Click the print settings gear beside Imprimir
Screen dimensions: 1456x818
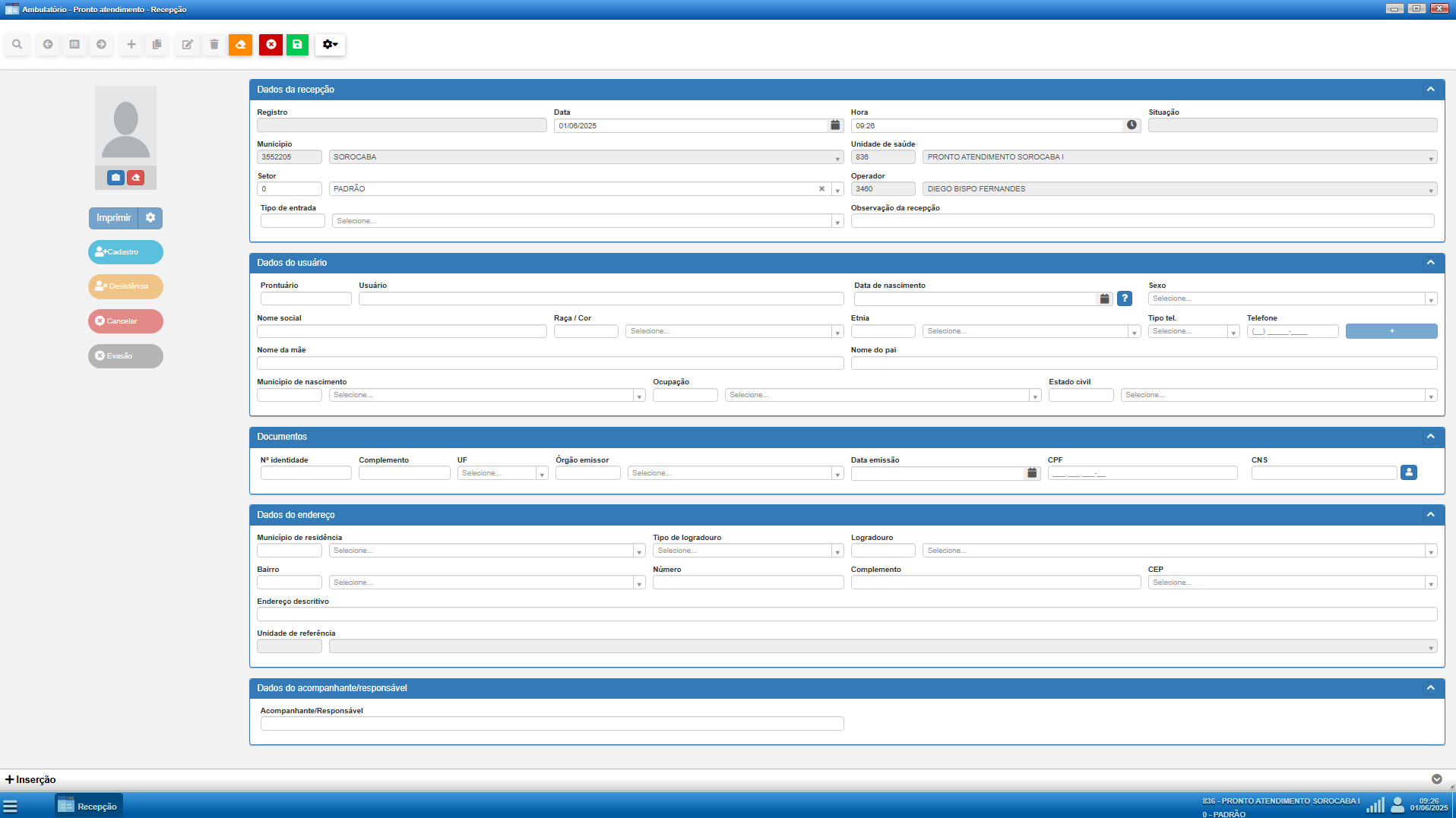coord(150,218)
